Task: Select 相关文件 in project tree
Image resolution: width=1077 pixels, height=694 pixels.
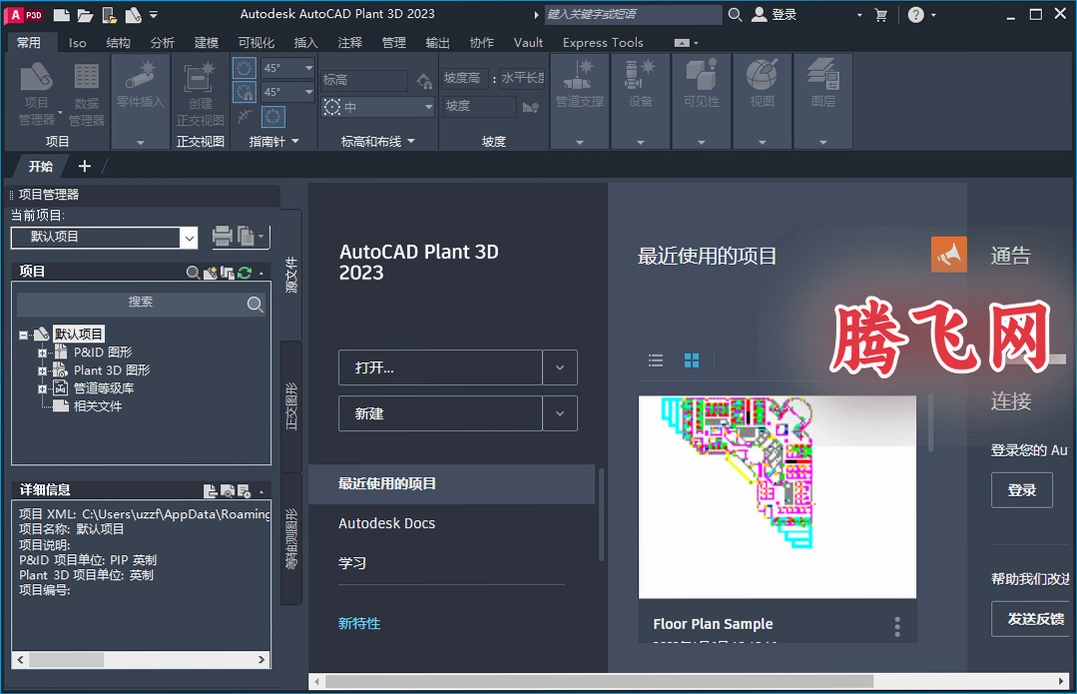Action: click(98, 406)
